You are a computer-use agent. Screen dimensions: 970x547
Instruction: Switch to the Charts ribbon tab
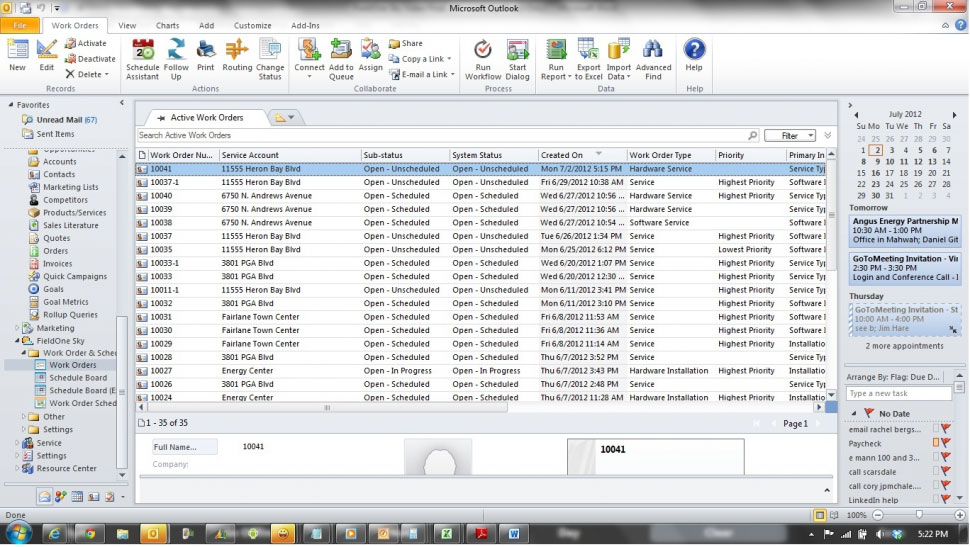tap(167, 25)
